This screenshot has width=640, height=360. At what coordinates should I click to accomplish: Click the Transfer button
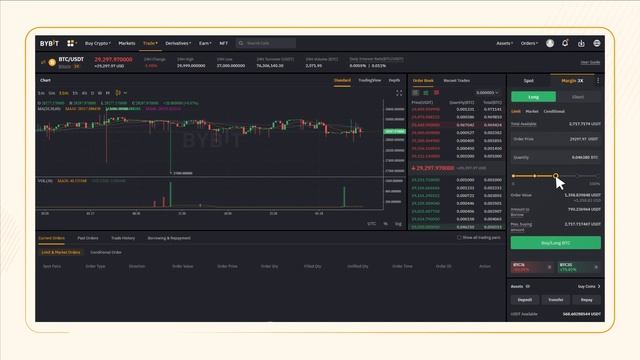[x=556, y=300]
